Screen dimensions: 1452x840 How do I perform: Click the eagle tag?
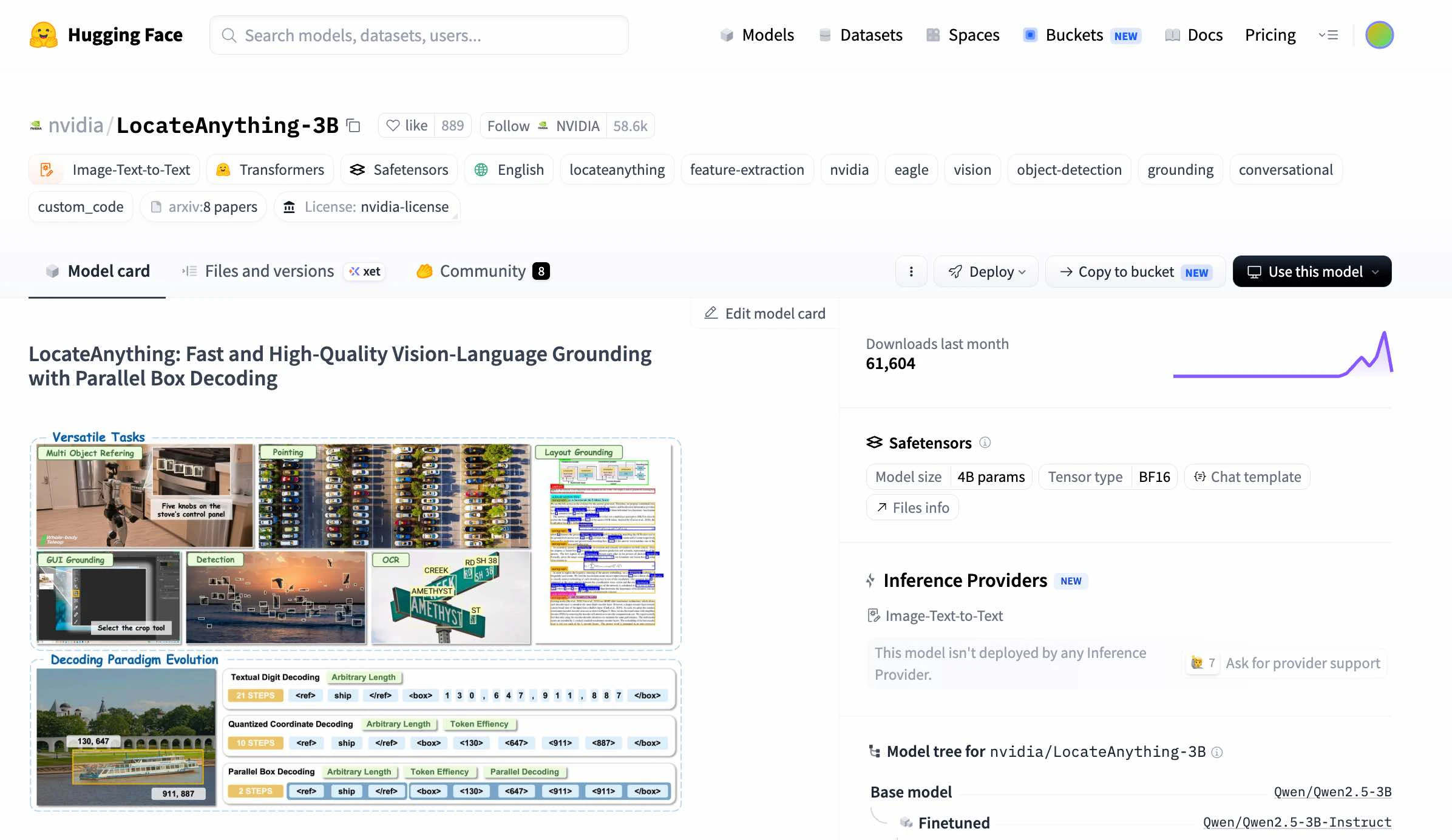(x=911, y=170)
